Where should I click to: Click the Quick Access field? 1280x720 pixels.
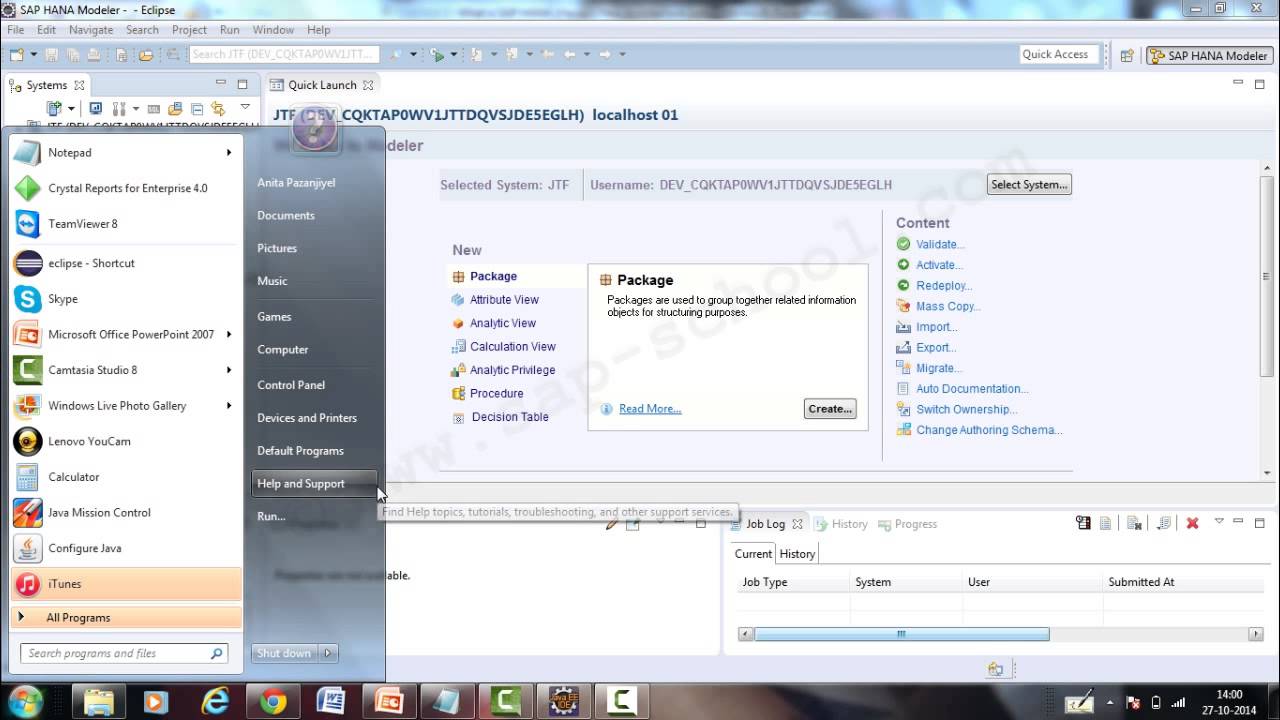point(1058,55)
